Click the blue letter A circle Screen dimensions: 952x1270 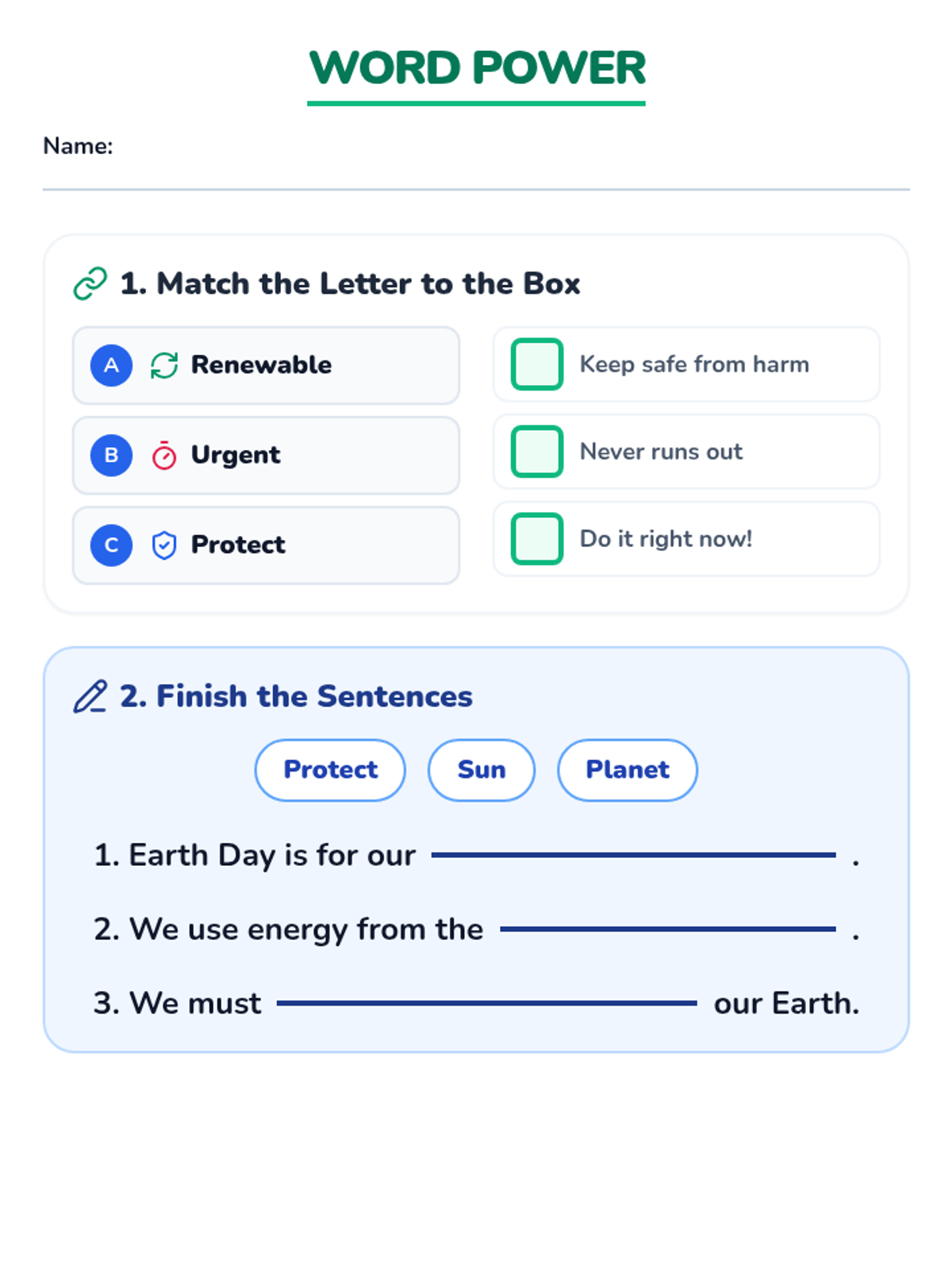click(111, 365)
